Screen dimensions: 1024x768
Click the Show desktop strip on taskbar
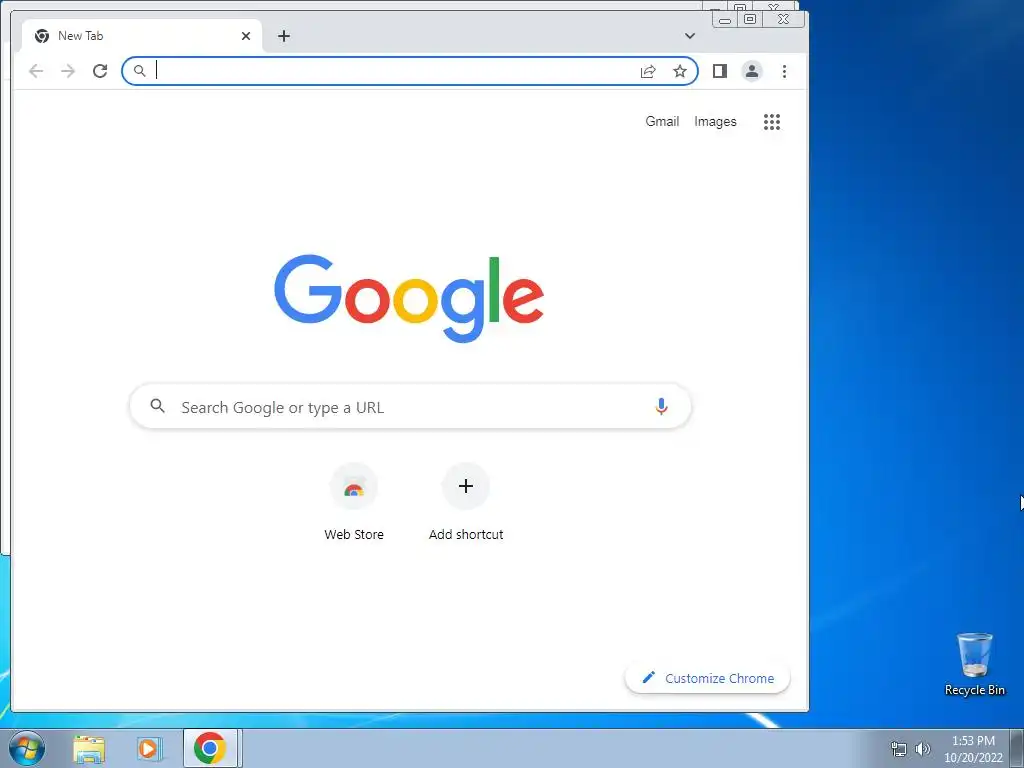(1017, 748)
